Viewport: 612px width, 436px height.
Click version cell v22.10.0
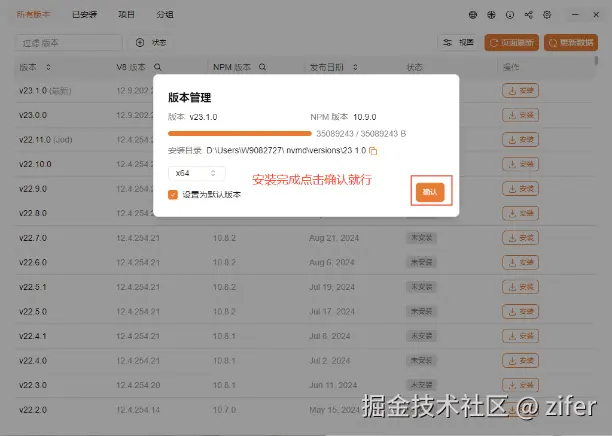[x=35, y=164]
